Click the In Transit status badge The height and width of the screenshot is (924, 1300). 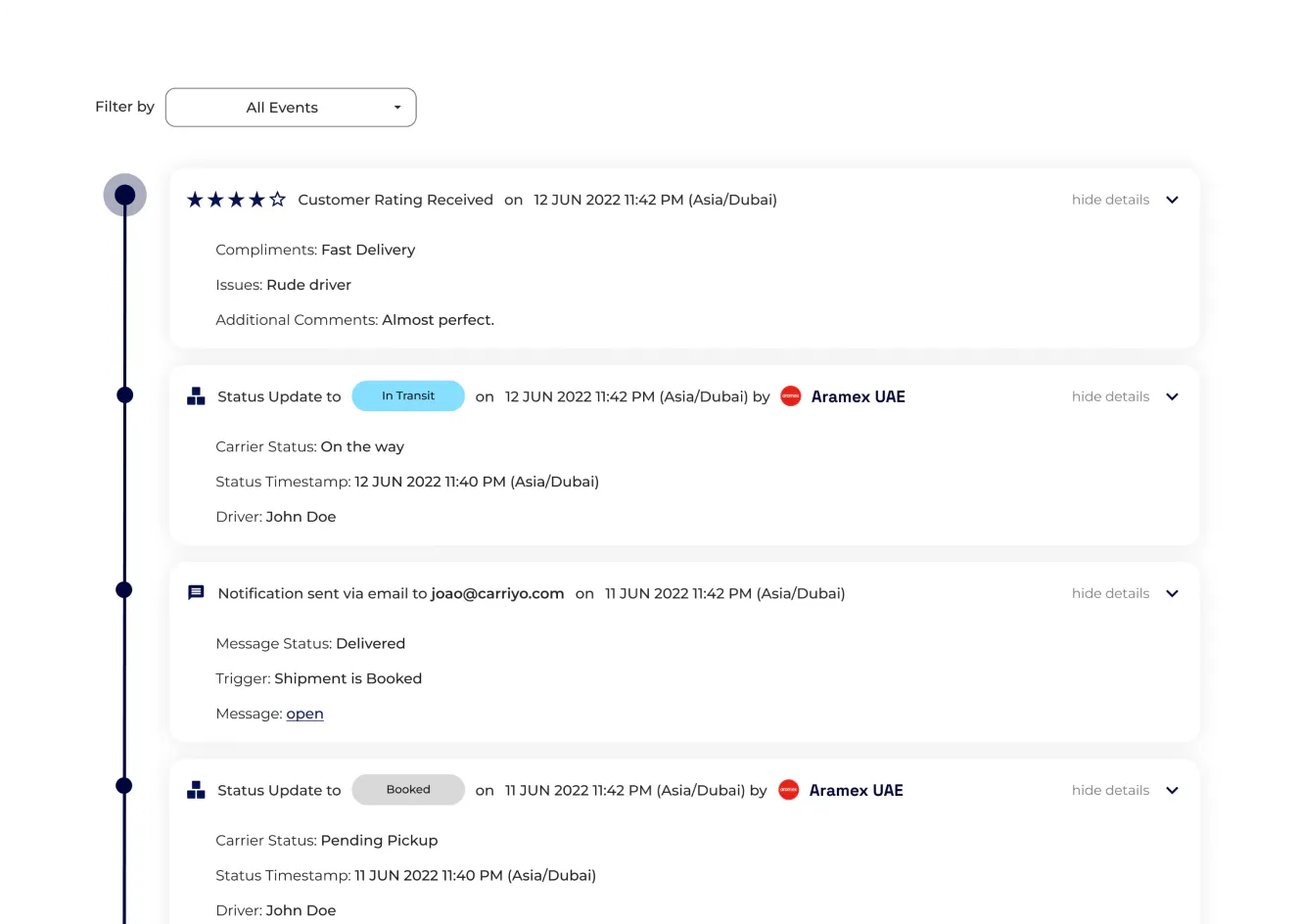408,395
